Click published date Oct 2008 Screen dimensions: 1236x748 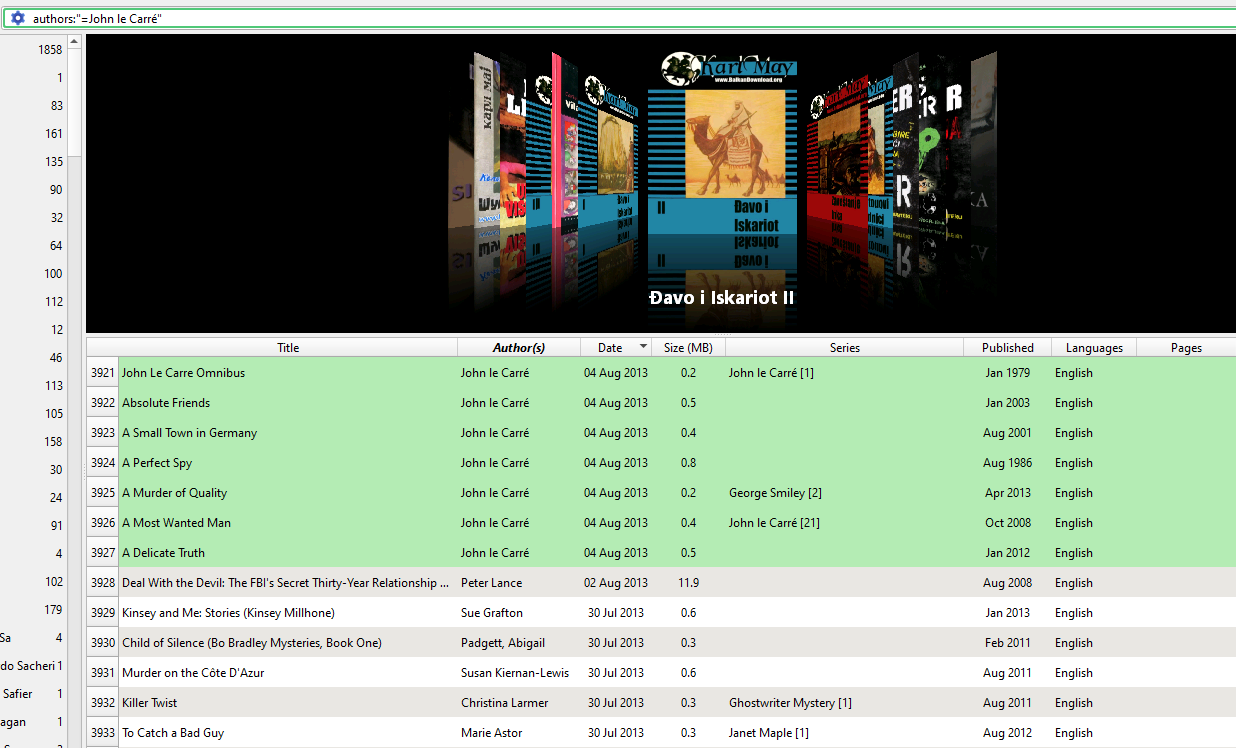[x=1008, y=523]
